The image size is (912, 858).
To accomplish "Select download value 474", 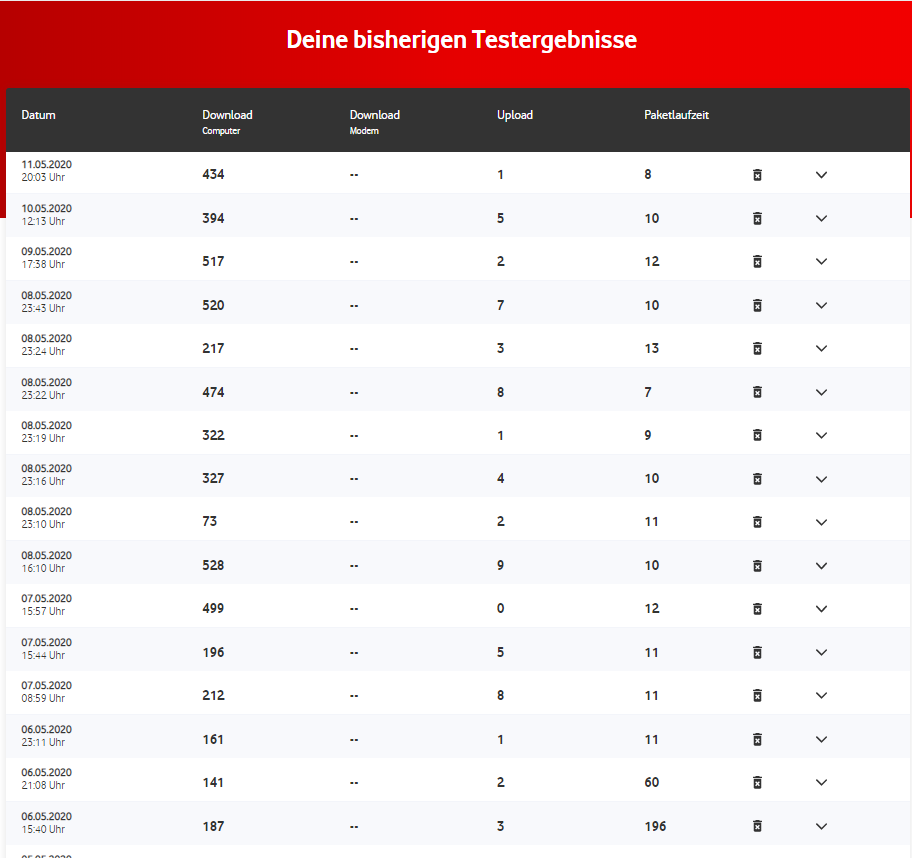I will (x=213, y=392).
